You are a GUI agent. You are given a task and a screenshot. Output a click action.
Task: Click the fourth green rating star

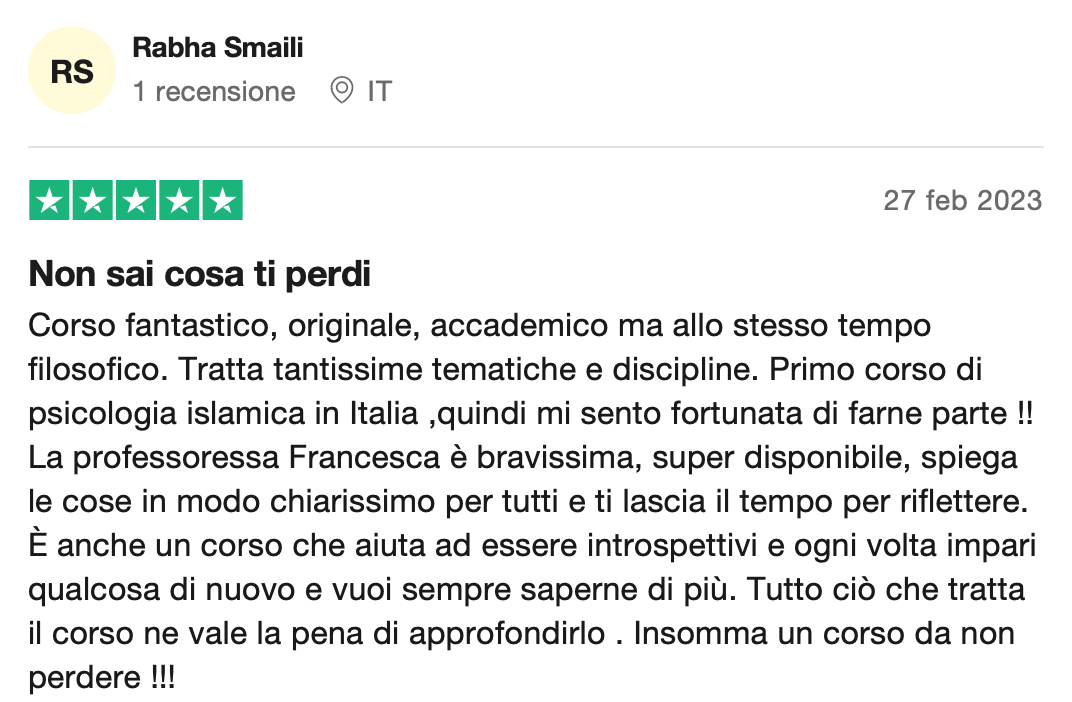pos(179,200)
